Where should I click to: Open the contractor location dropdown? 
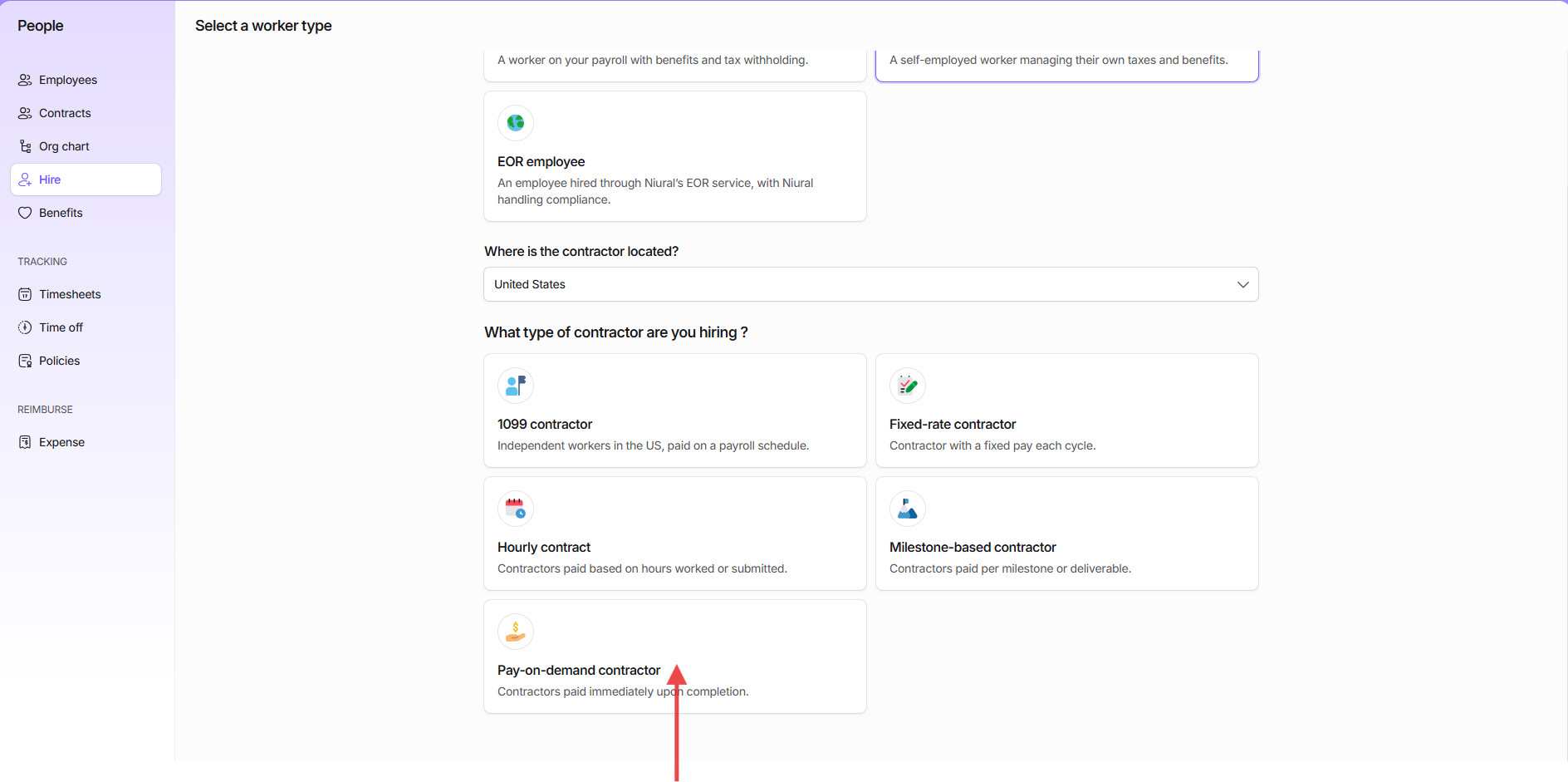[x=871, y=284]
